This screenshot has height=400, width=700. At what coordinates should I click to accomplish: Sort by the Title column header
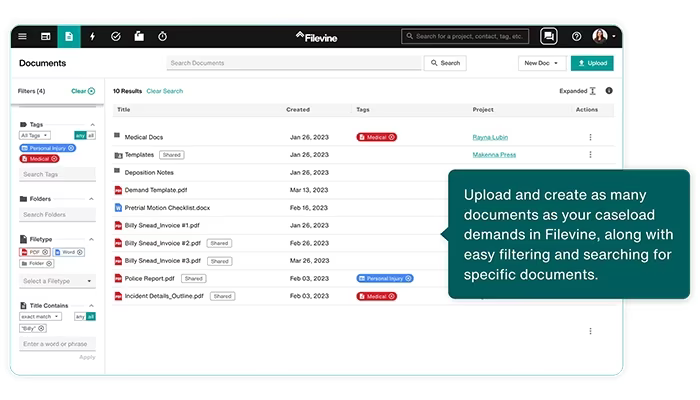[123, 109]
